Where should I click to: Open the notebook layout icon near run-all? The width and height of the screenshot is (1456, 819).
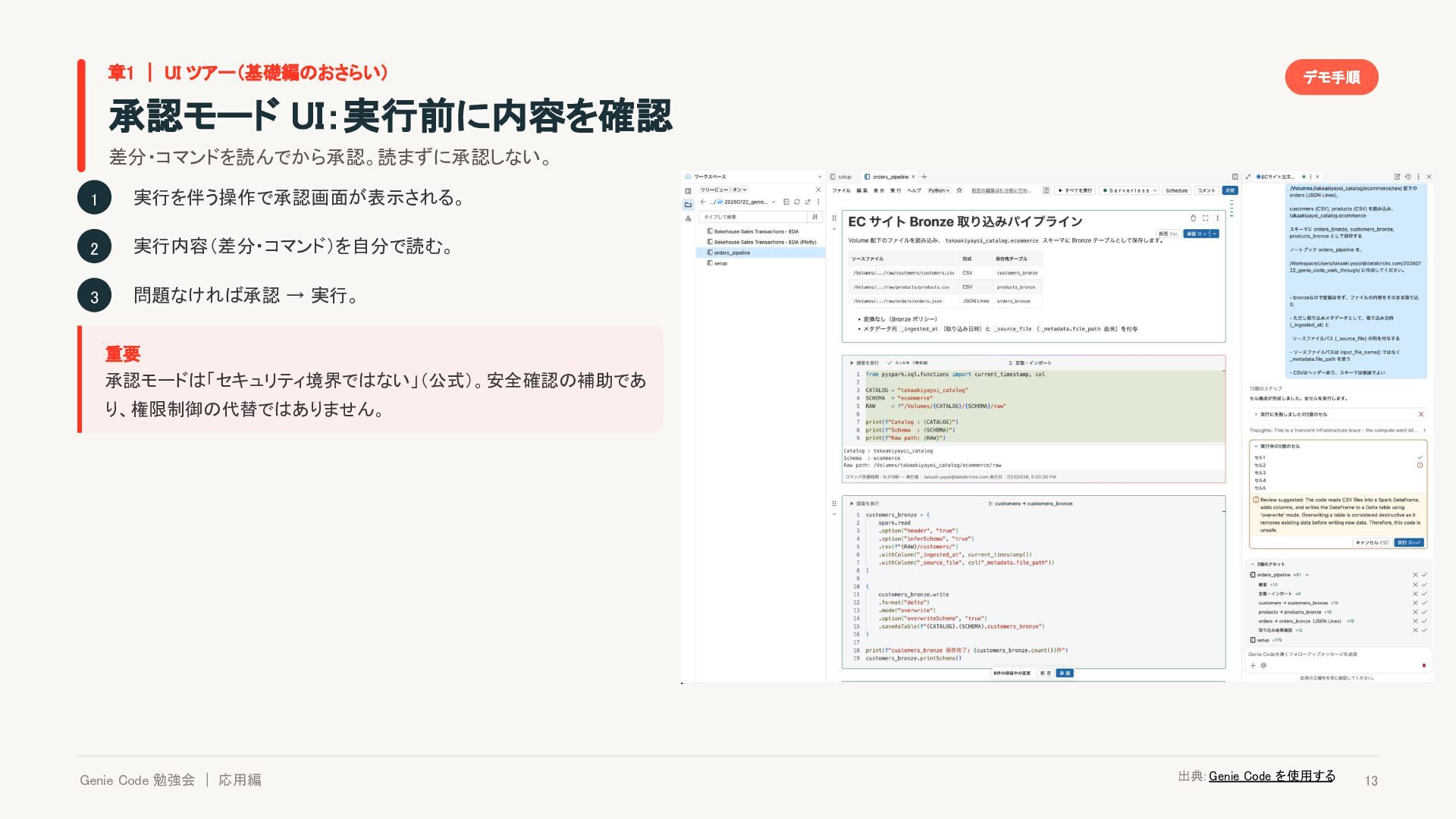click(x=1046, y=190)
